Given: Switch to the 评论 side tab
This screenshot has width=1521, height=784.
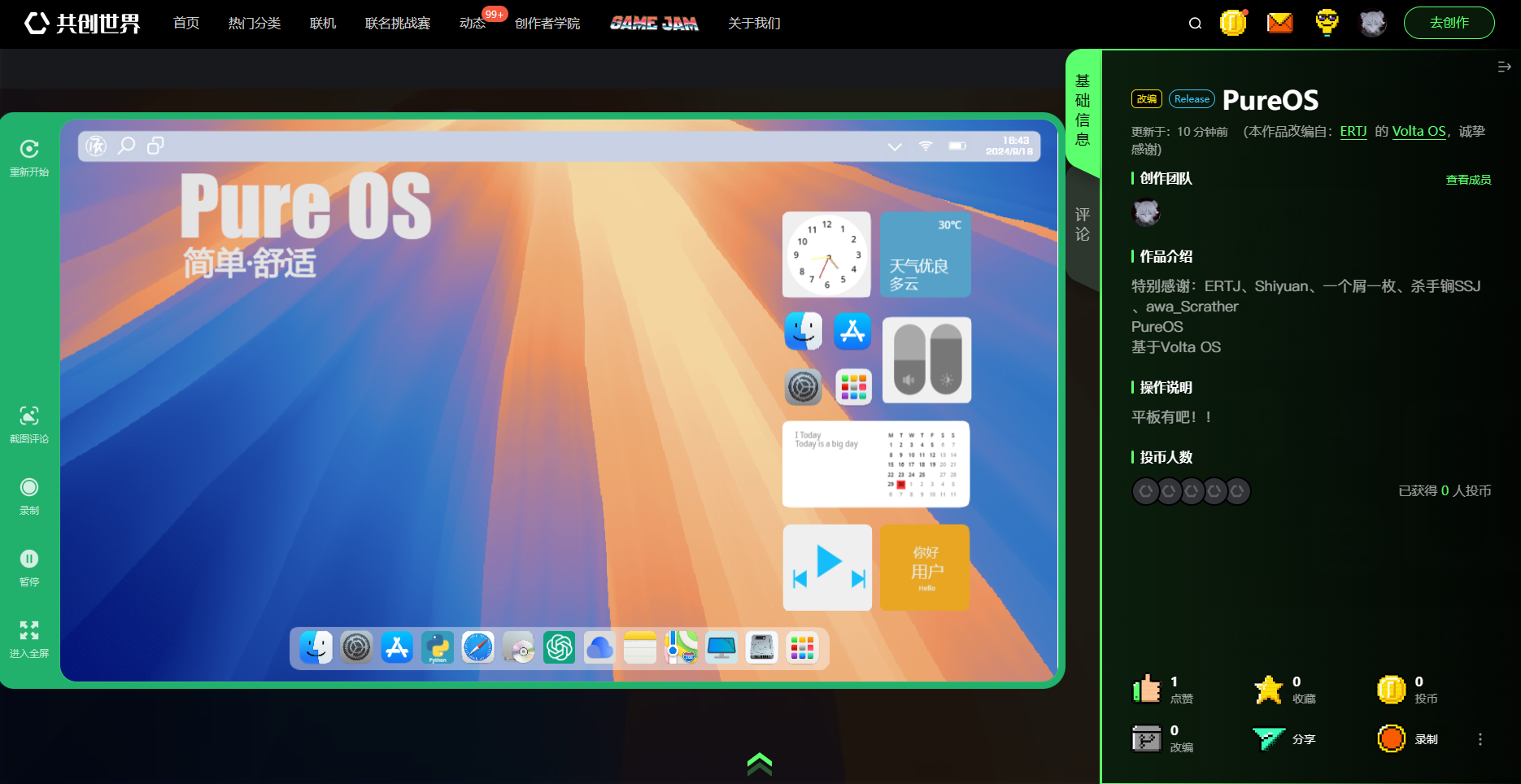Looking at the screenshot, I should click(1083, 224).
